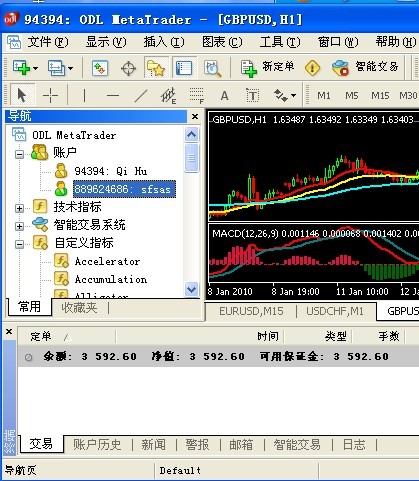Click the profiles toolbar icon
Viewport: 419px width, 481px height.
(x=56, y=68)
